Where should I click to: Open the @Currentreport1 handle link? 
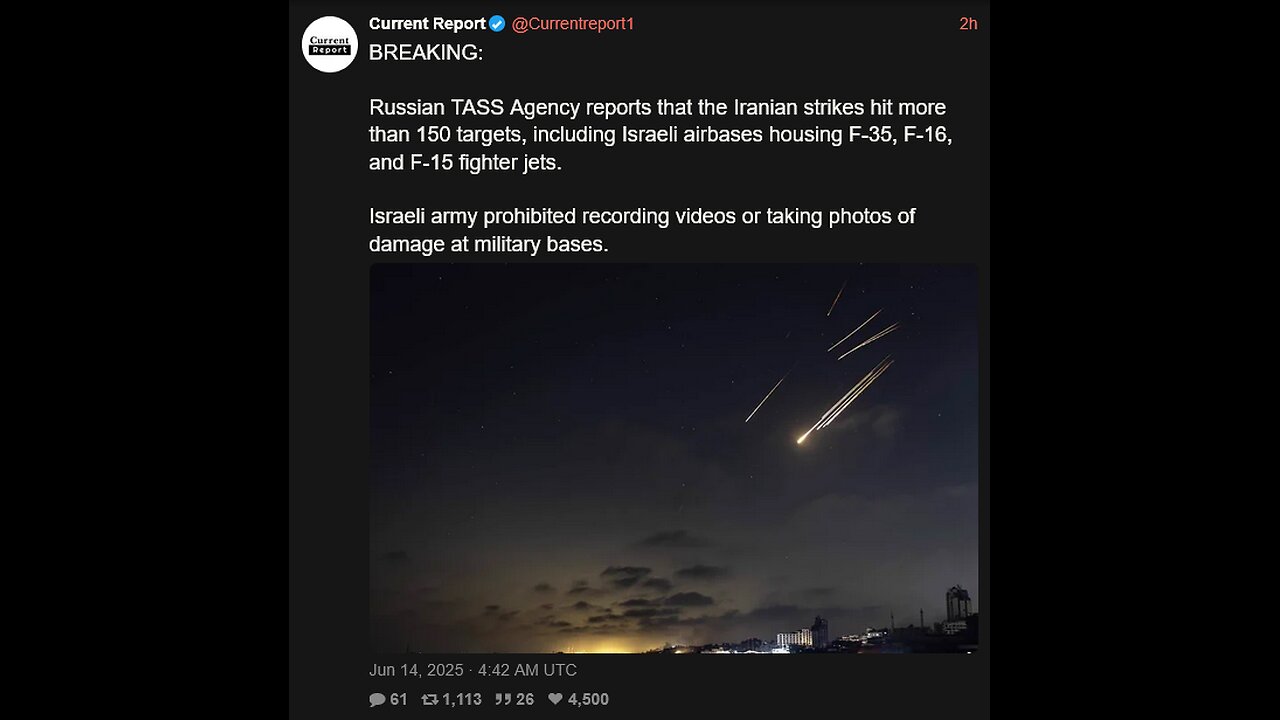573,24
